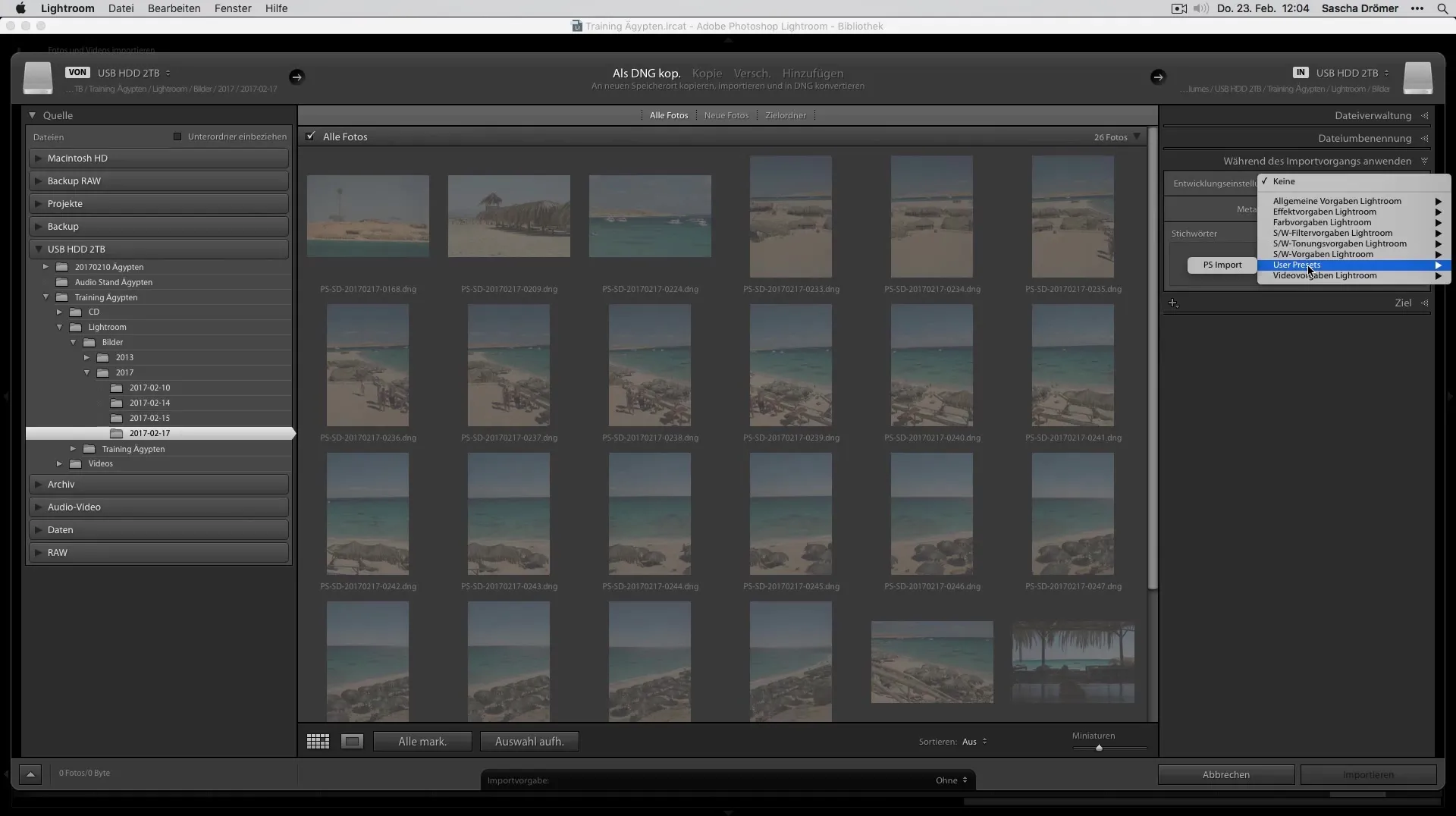
Task: Expand the Backup RAW volume
Action: (x=38, y=181)
